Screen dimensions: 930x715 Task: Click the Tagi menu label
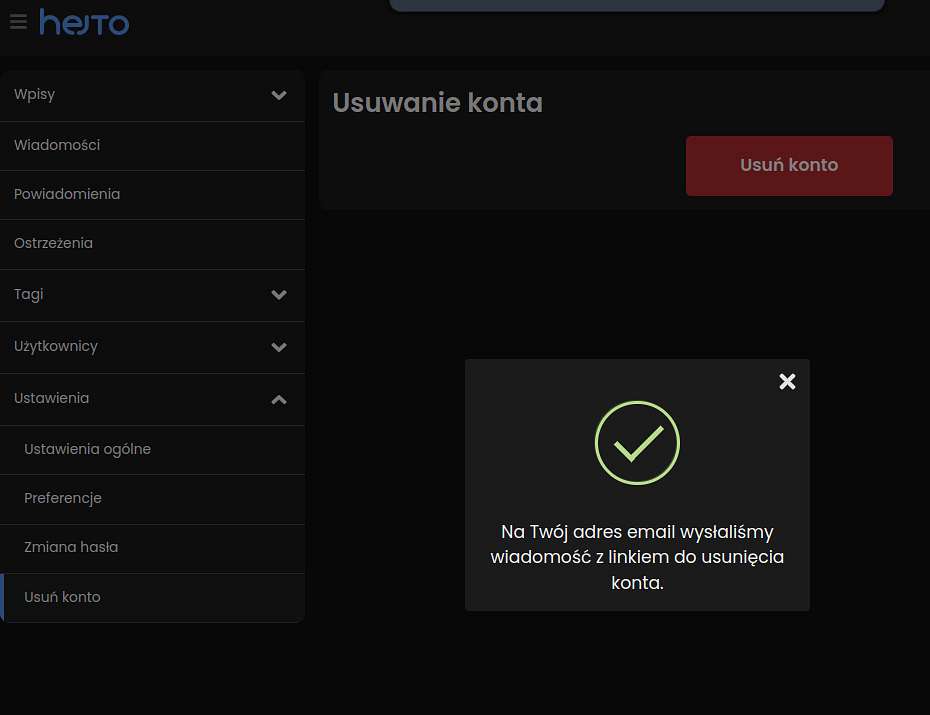click(28, 295)
